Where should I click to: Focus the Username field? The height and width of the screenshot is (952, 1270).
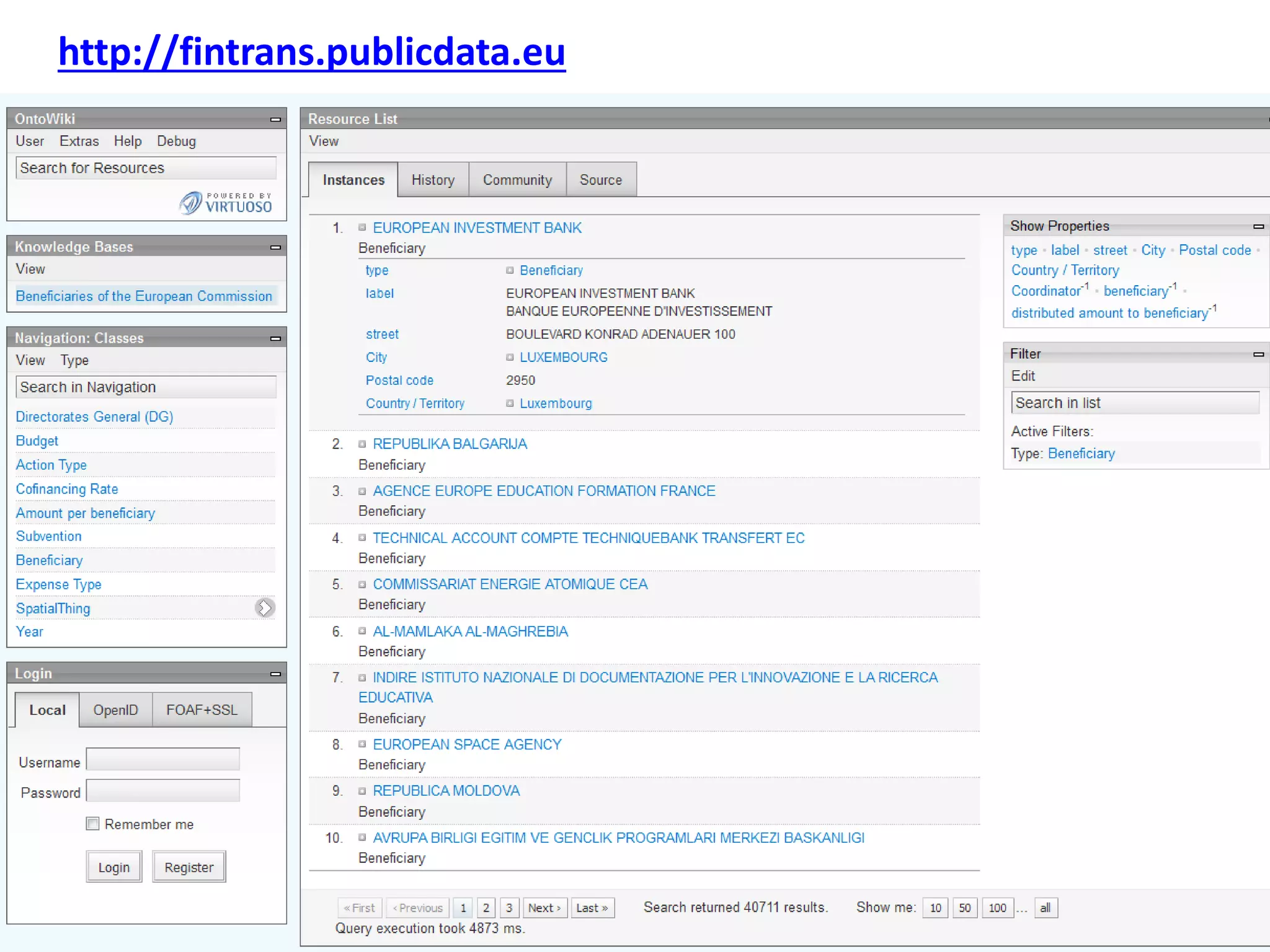click(x=162, y=759)
